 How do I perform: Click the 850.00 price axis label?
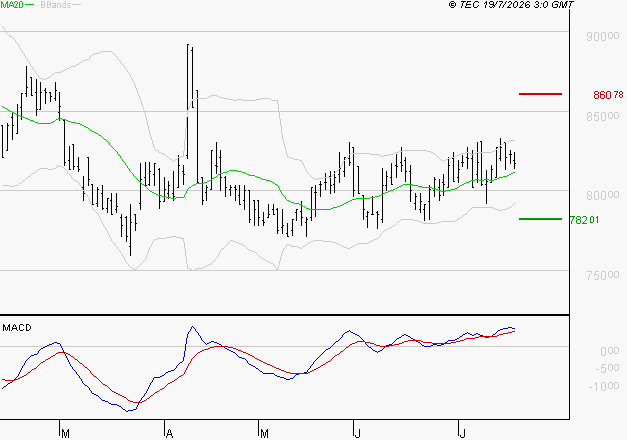603,116
